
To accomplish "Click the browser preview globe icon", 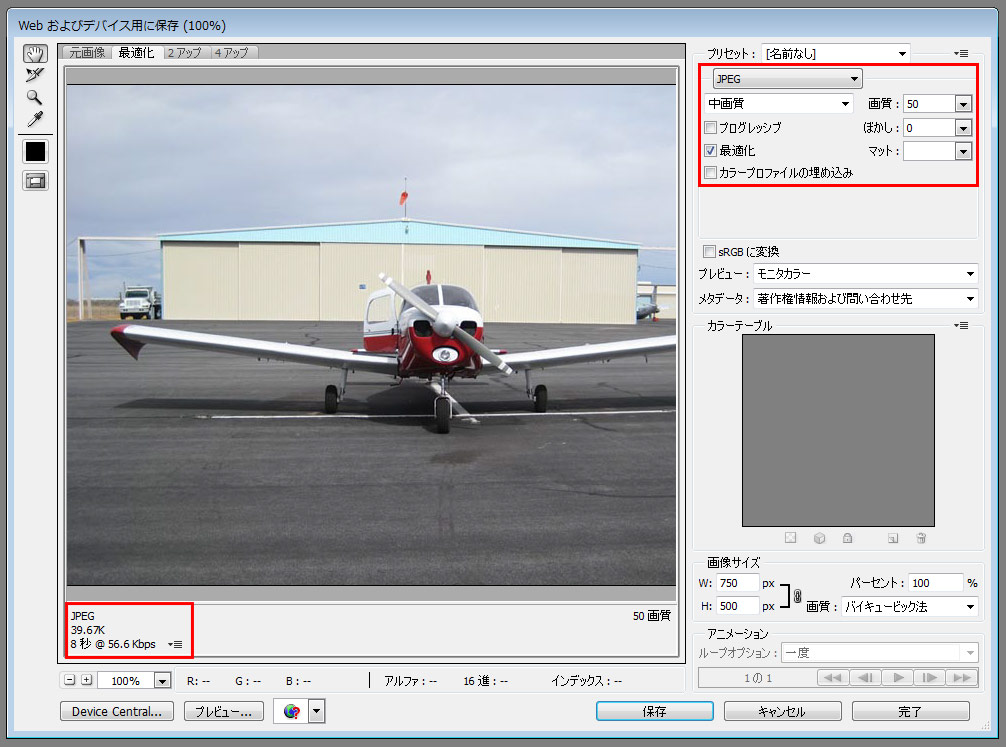I will (292, 711).
